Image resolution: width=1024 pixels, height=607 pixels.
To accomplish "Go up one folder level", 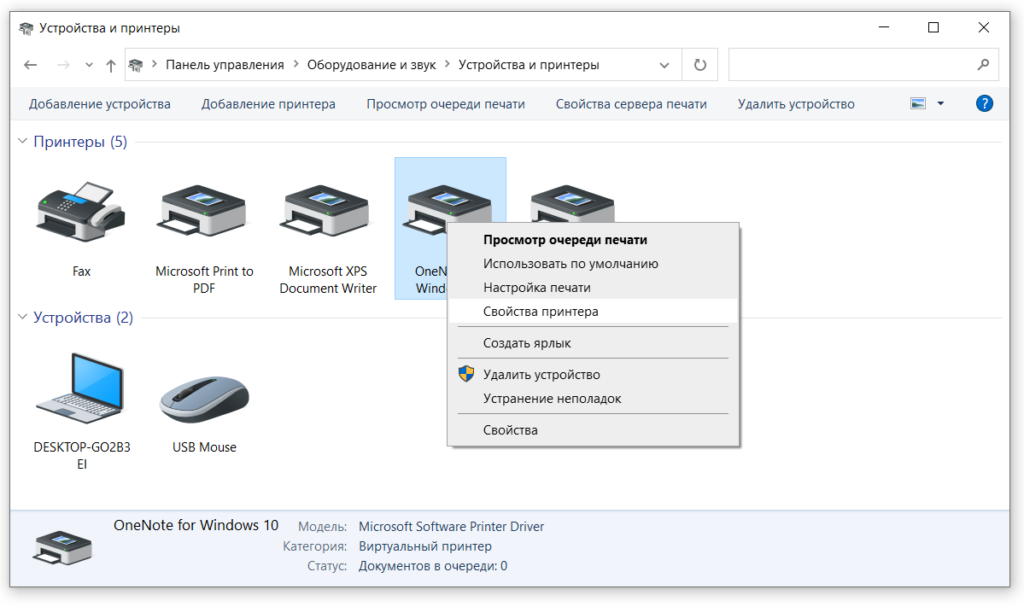I will point(110,65).
